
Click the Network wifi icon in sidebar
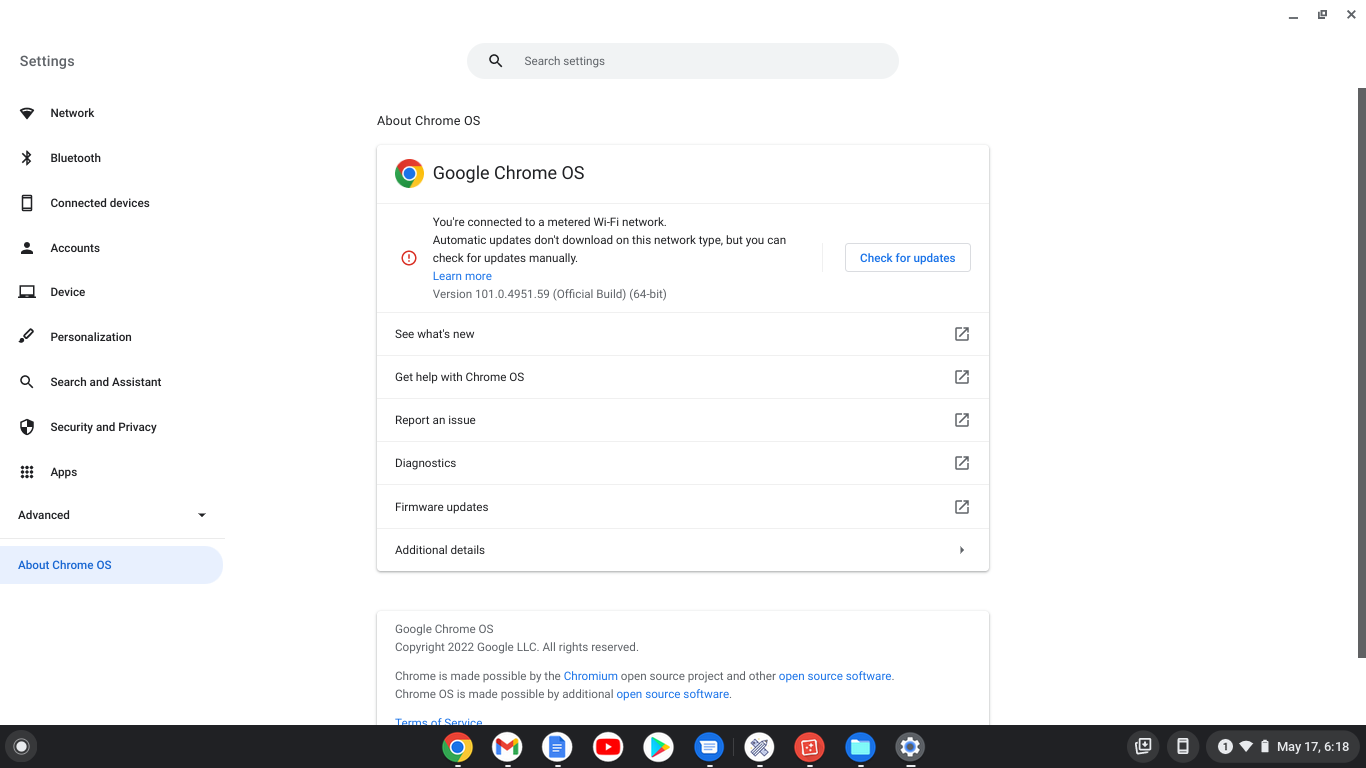pyautogui.click(x=27, y=113)
